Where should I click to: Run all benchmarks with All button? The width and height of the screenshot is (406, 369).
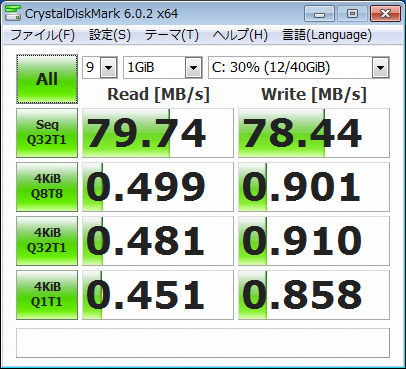[47, 79]
